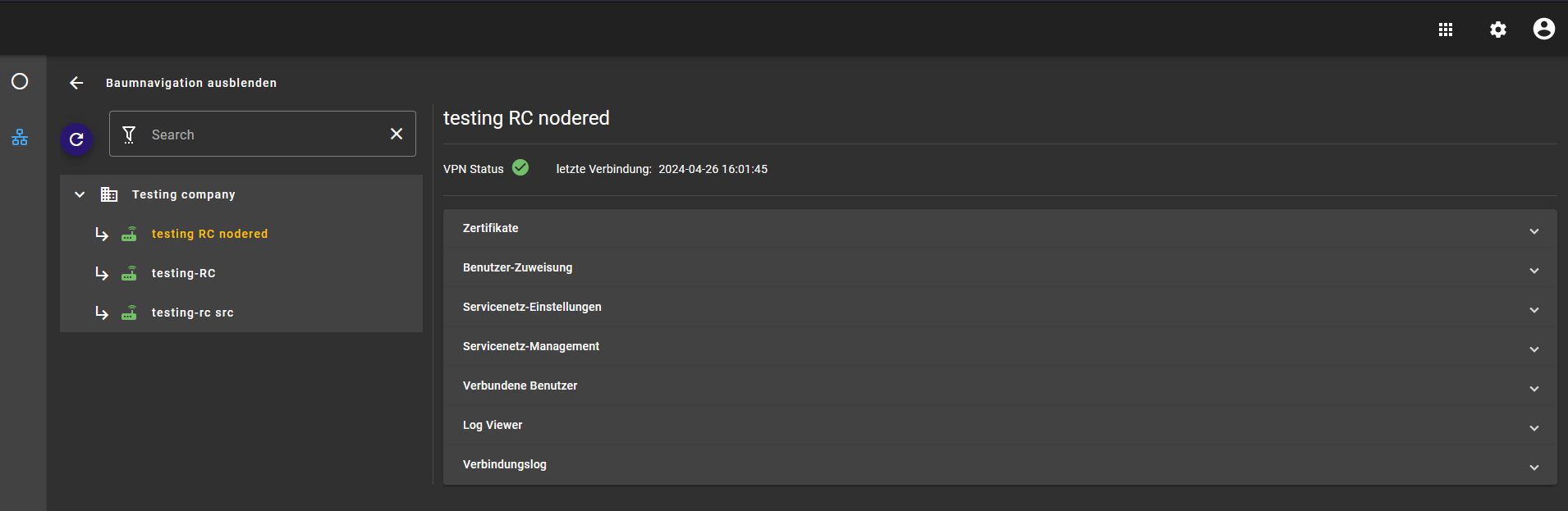The width and height of the screenshot is (1568, 511).
Task: Show the Log Viewer section
Action: click(x=999, y=426)
